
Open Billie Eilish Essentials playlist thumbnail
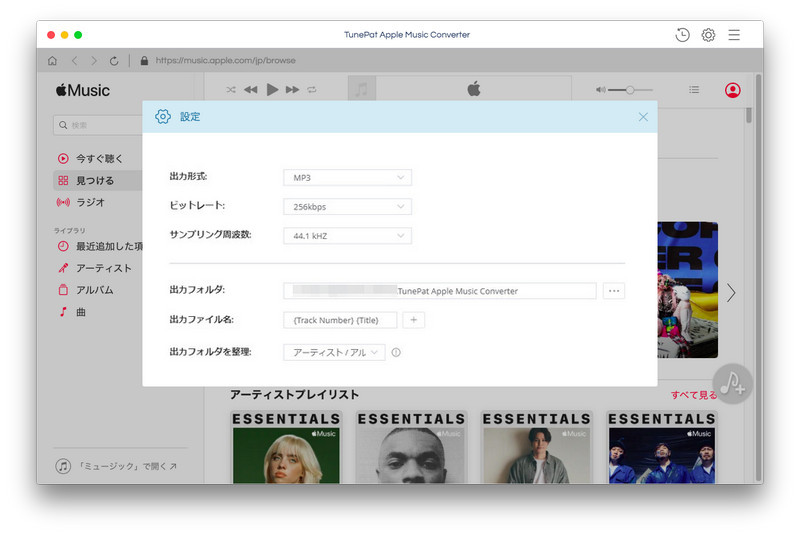click(x=286, y=448)
